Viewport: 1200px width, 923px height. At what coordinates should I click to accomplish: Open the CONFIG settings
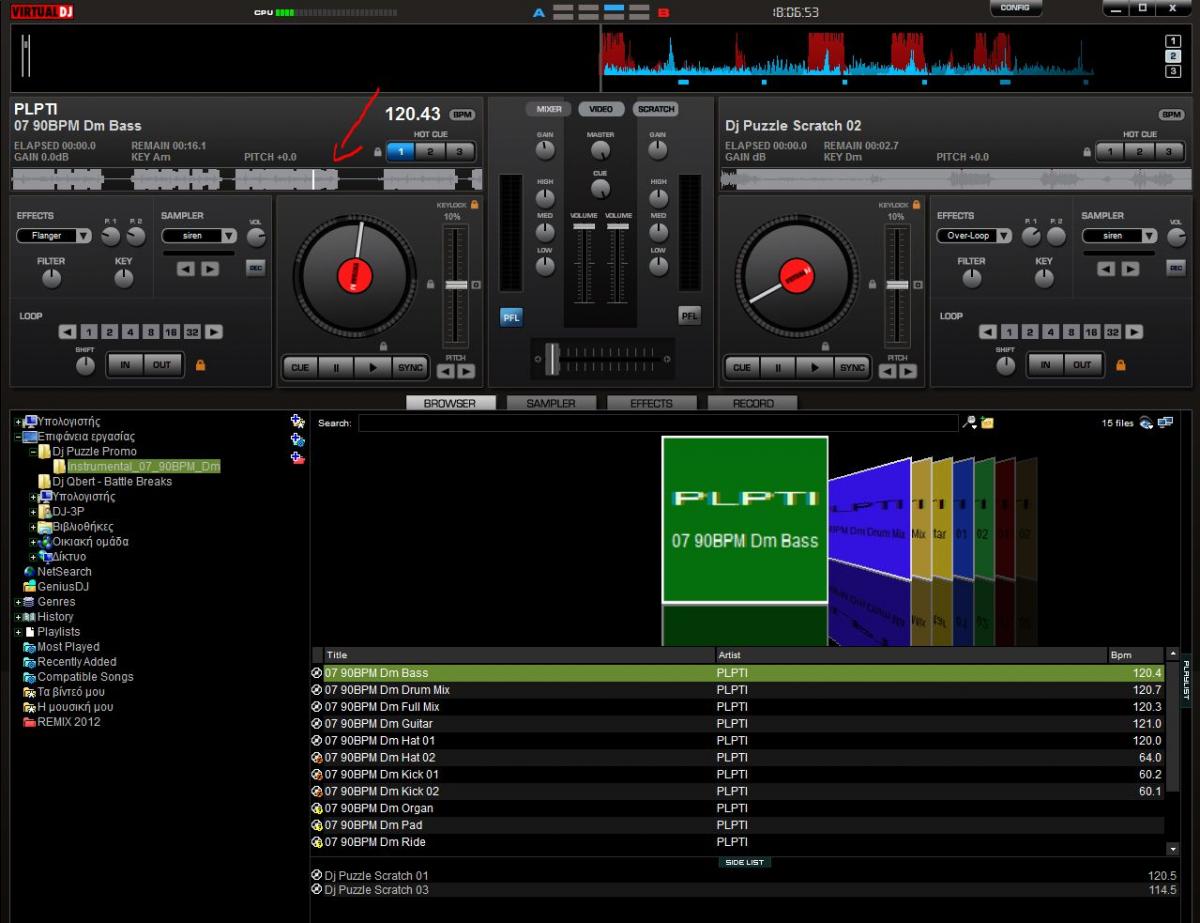click(1015, 8)
